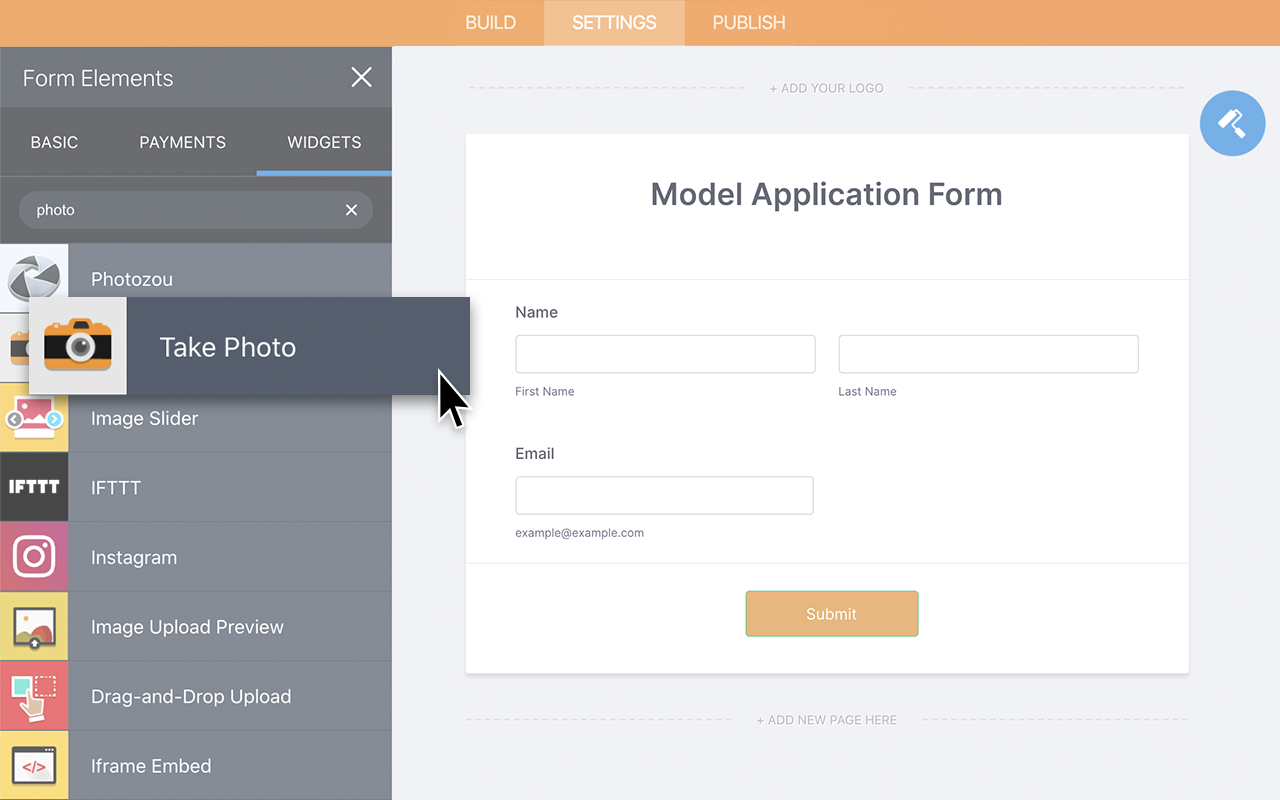The image size is (1280, 800).
Task: Open the Payments elements tab
Action: click(x=182, y=142)
